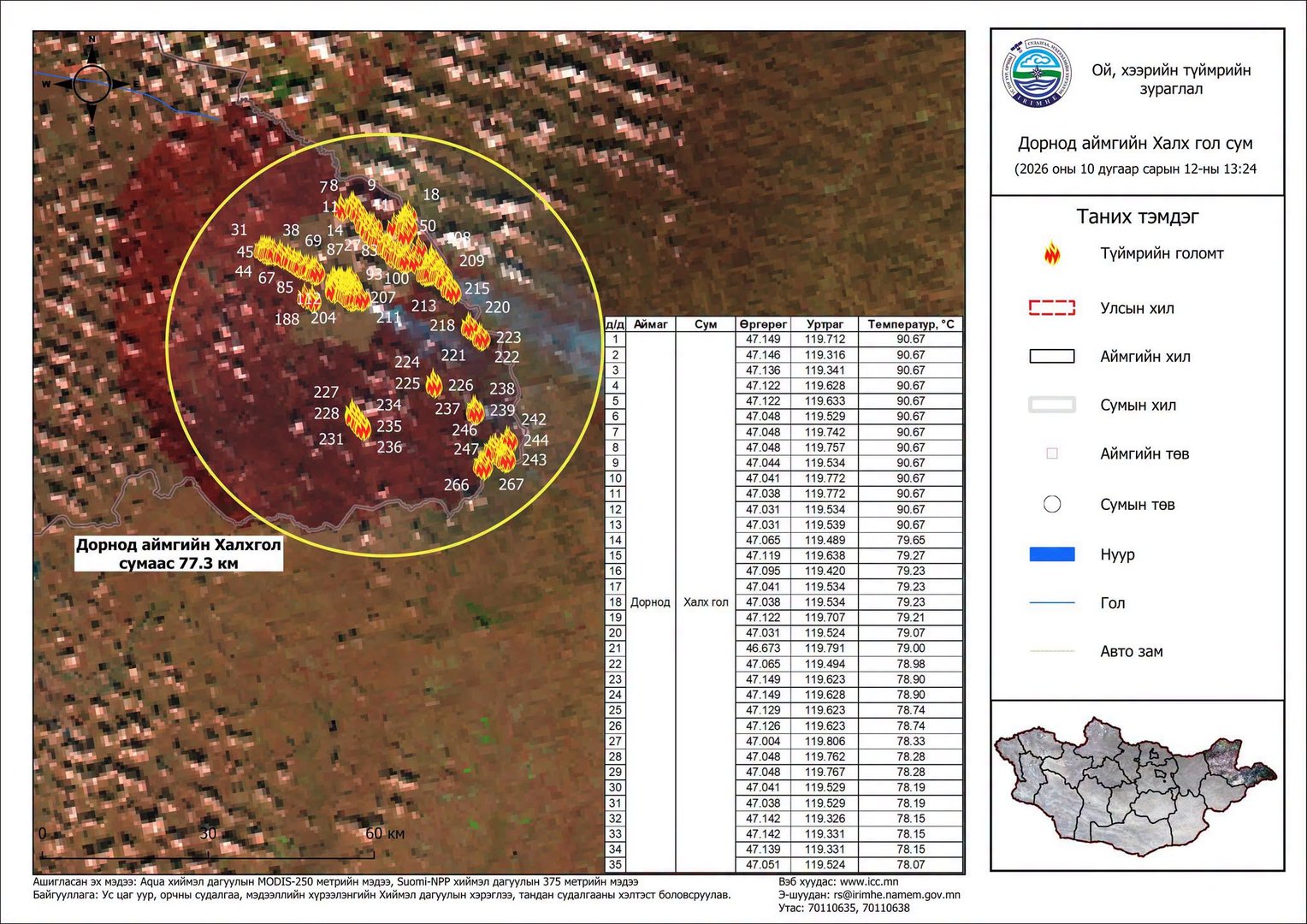Click the blue Гол river line symbol
This screenshot has width=1307, height=924.
[x=1052, y=603]
